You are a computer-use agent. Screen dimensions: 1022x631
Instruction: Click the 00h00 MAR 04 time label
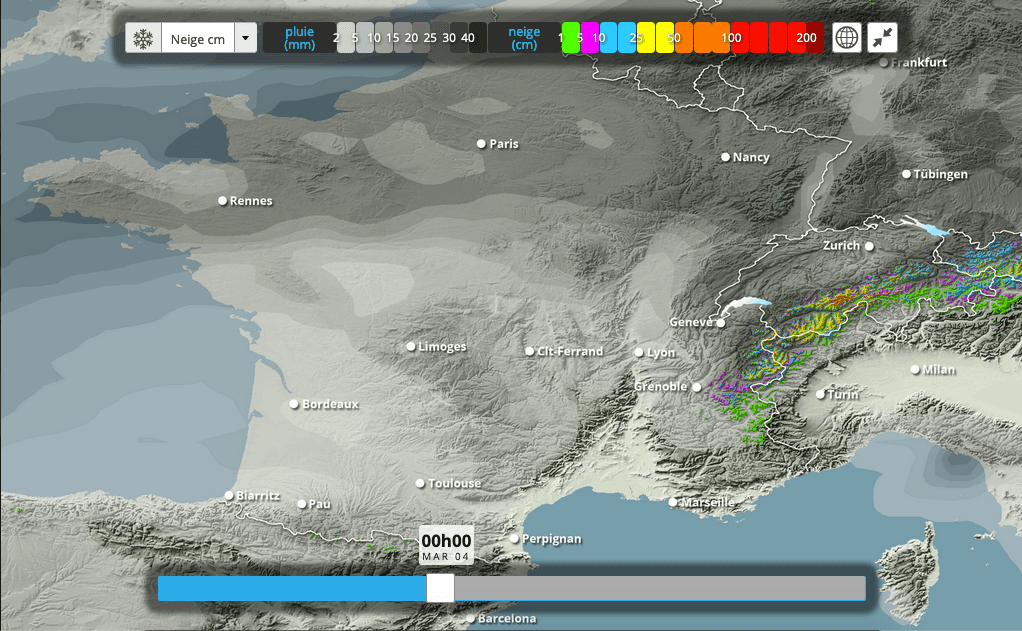pyautogui.click(x=446, y=546)
